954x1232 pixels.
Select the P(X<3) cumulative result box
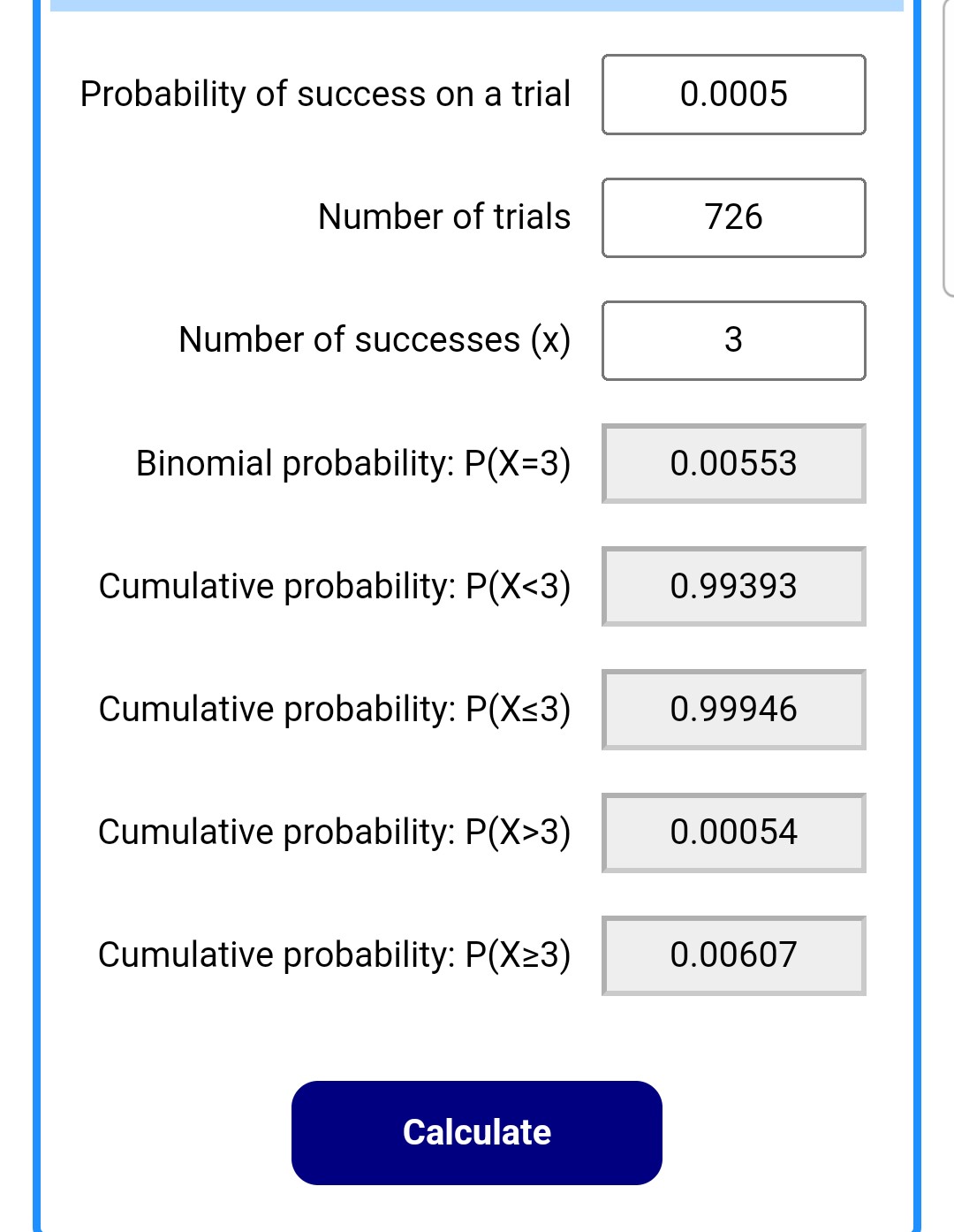pyautogui.click(x=733, y=586)
